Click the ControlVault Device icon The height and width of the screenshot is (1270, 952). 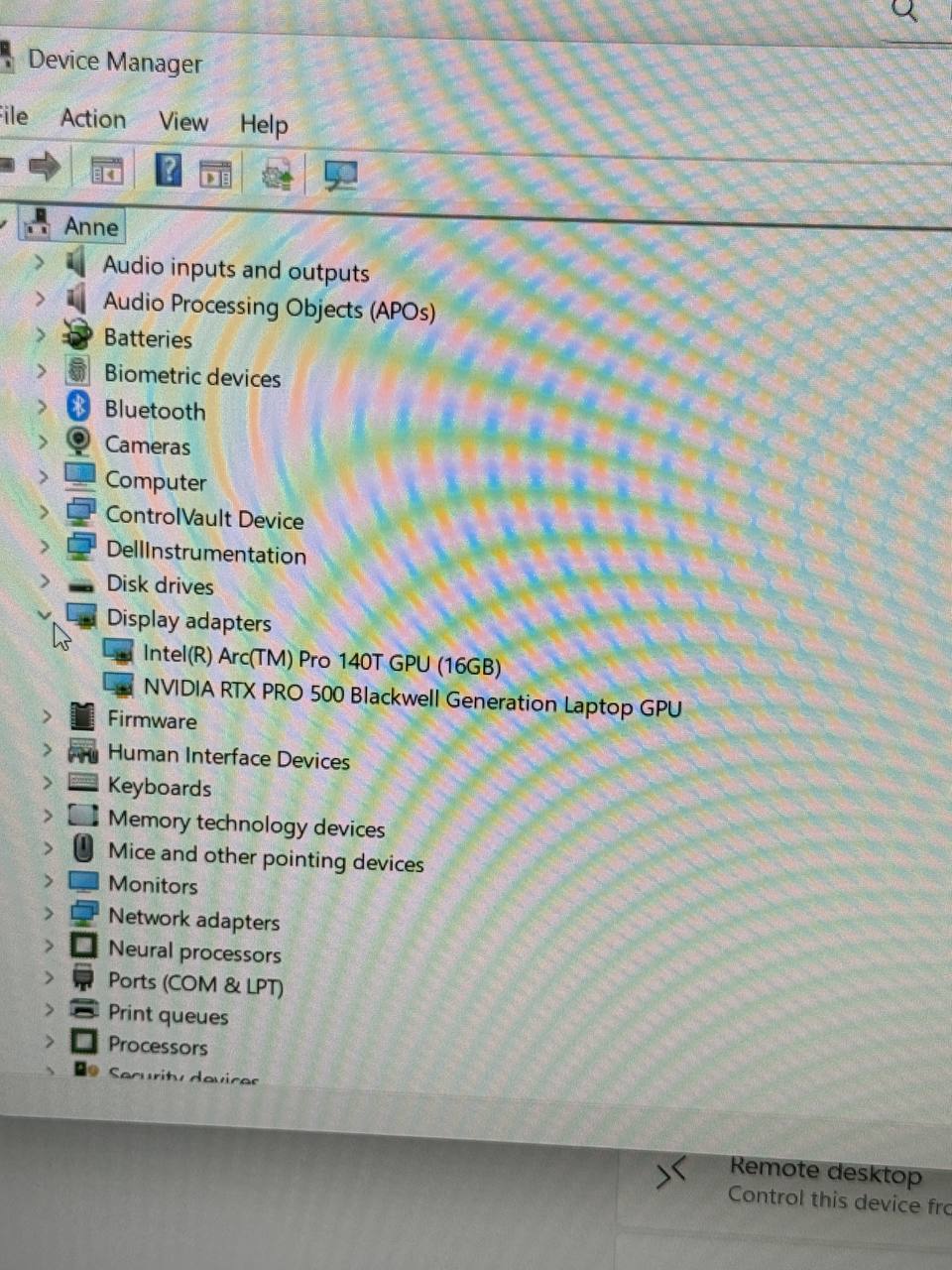(x=80, y=512)
